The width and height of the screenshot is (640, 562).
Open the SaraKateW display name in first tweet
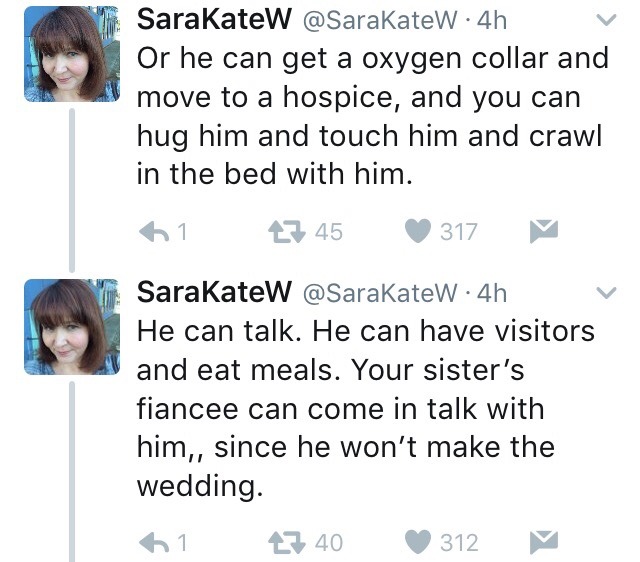(x=213, y=20)
